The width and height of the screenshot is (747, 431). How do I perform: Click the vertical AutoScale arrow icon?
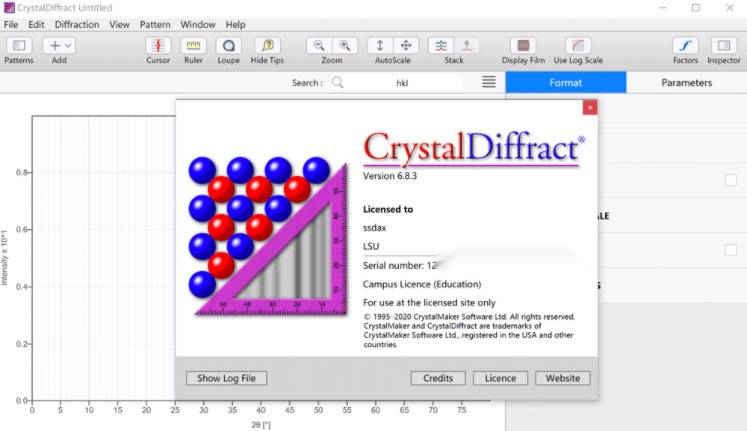[x=380, y=46]
